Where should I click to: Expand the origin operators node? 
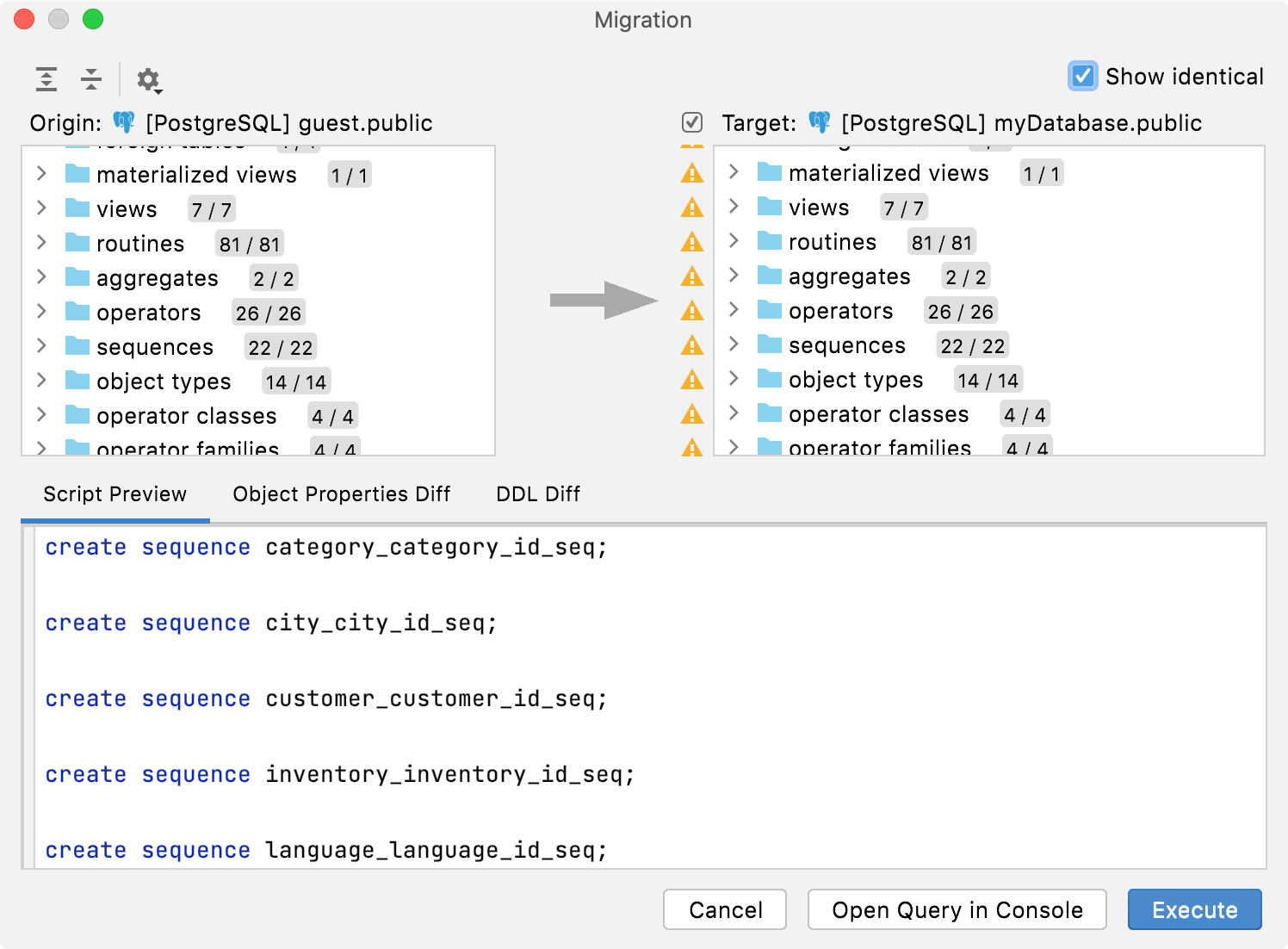[41, 312]
